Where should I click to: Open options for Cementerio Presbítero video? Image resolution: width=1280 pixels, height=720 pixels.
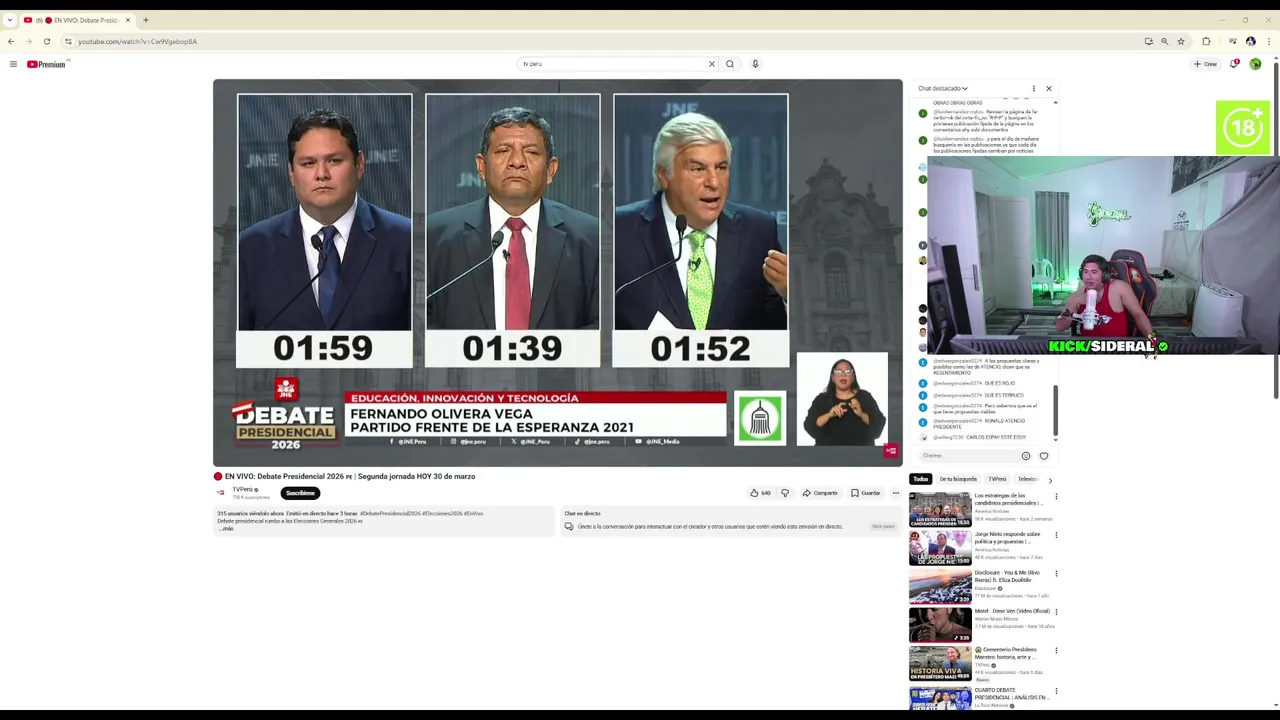(x=1056, y=650)
